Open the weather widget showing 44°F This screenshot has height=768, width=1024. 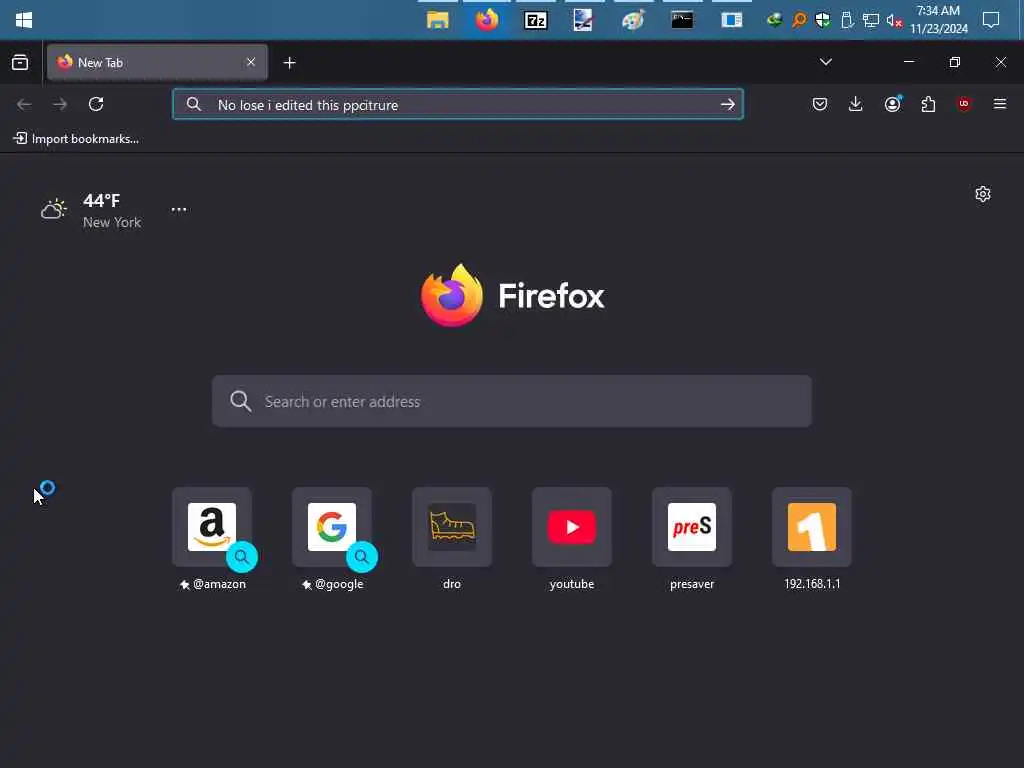coord(91,210)
